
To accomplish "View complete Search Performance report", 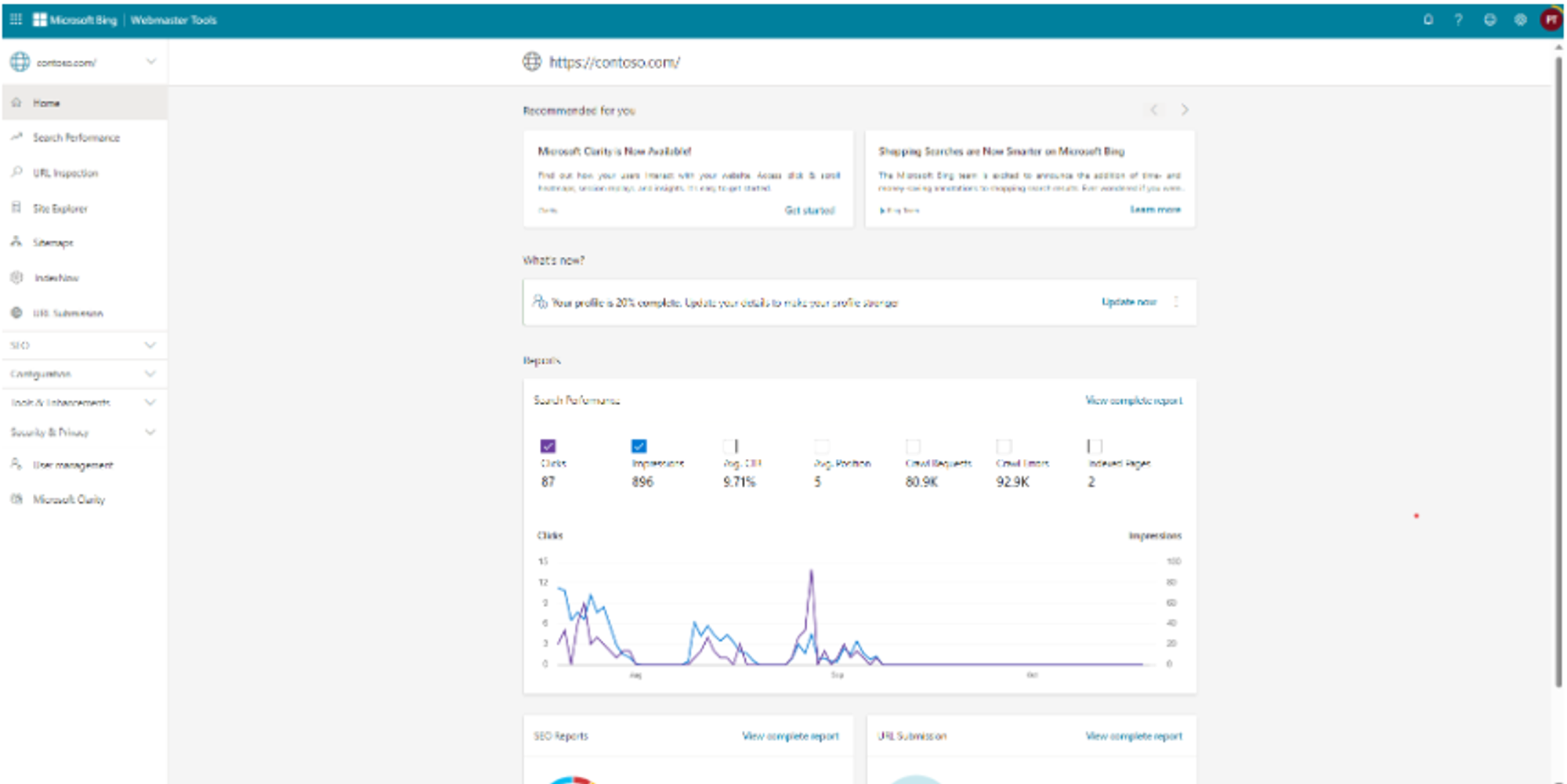I will (x=1134, y=400).
